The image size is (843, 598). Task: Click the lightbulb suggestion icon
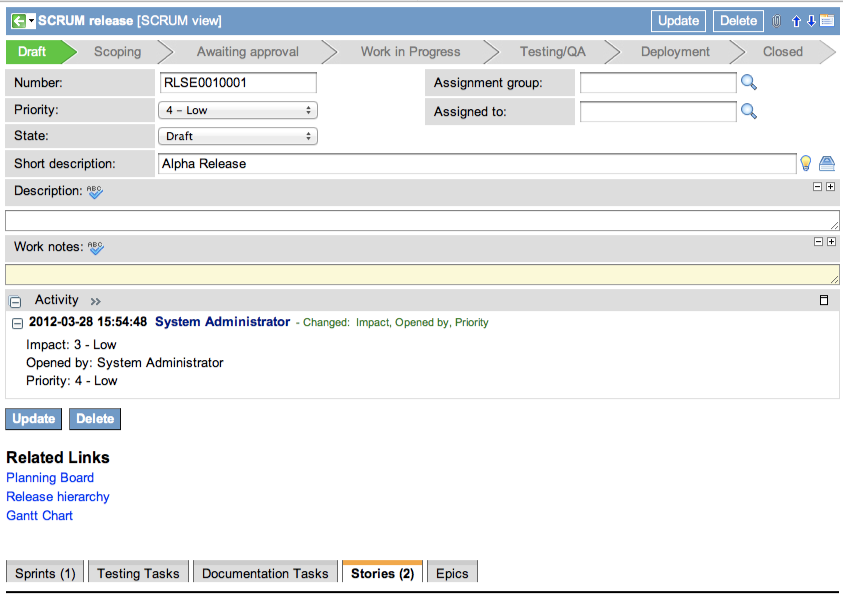805,163
